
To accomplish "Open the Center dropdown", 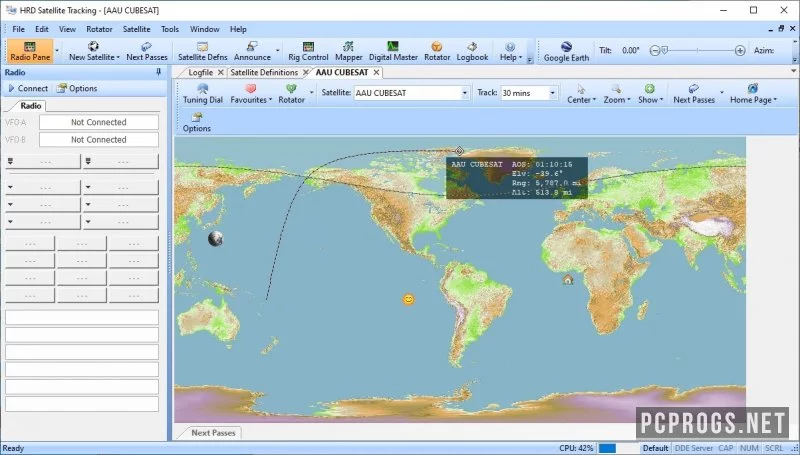I will point(581,94).
